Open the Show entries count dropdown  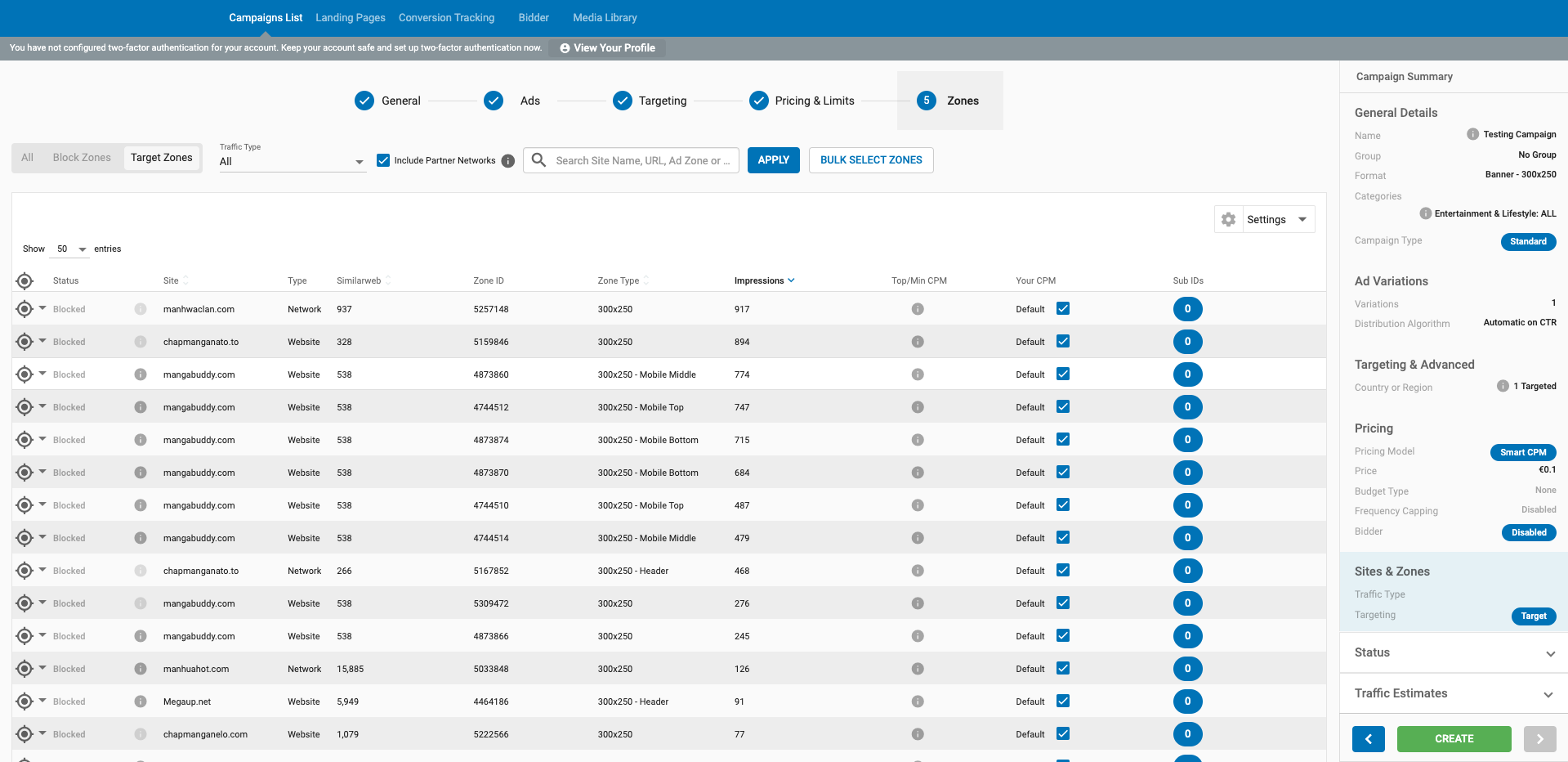(x=71, y=249)
